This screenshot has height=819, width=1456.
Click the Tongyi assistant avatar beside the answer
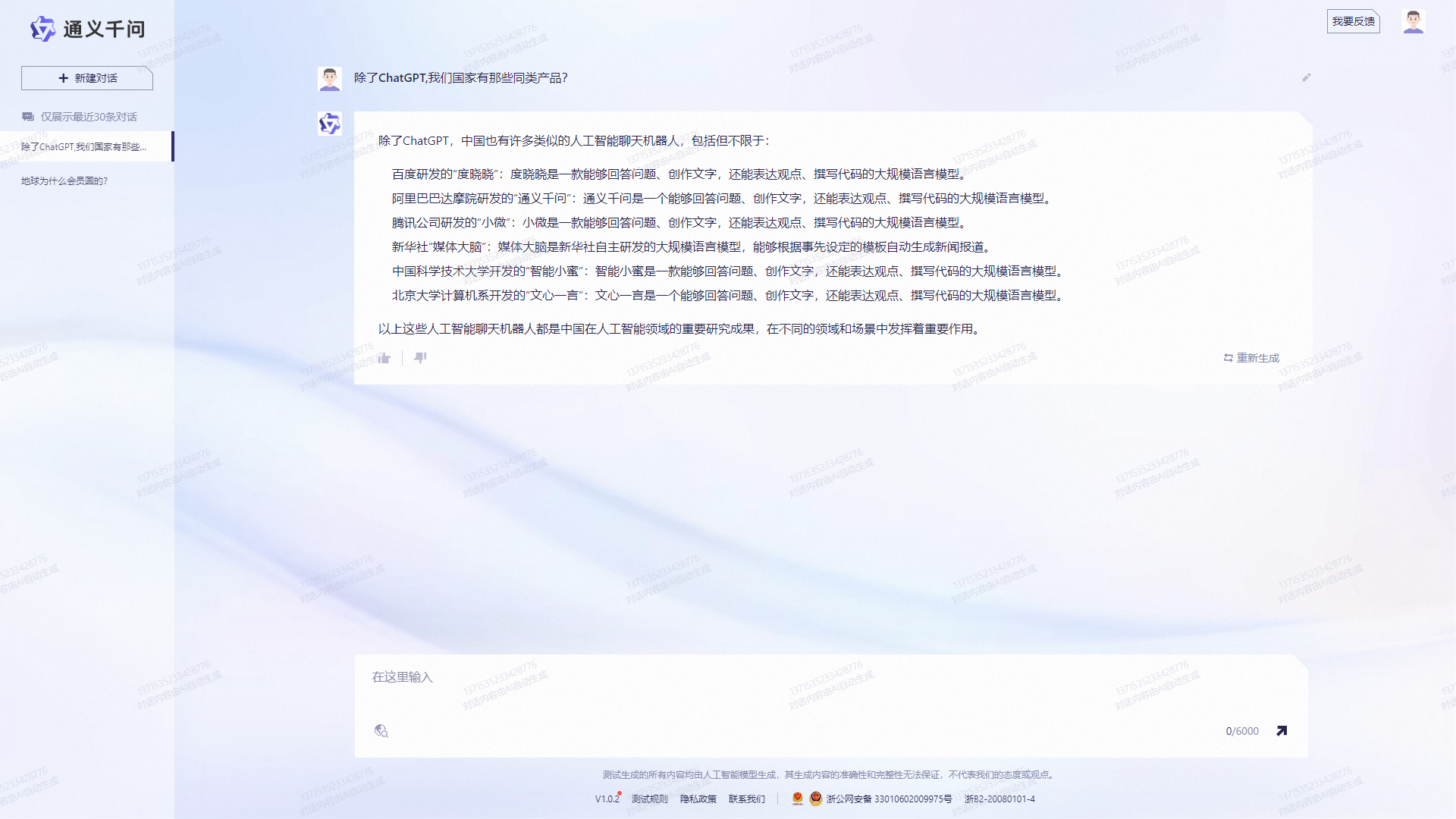tap(330, 124)
